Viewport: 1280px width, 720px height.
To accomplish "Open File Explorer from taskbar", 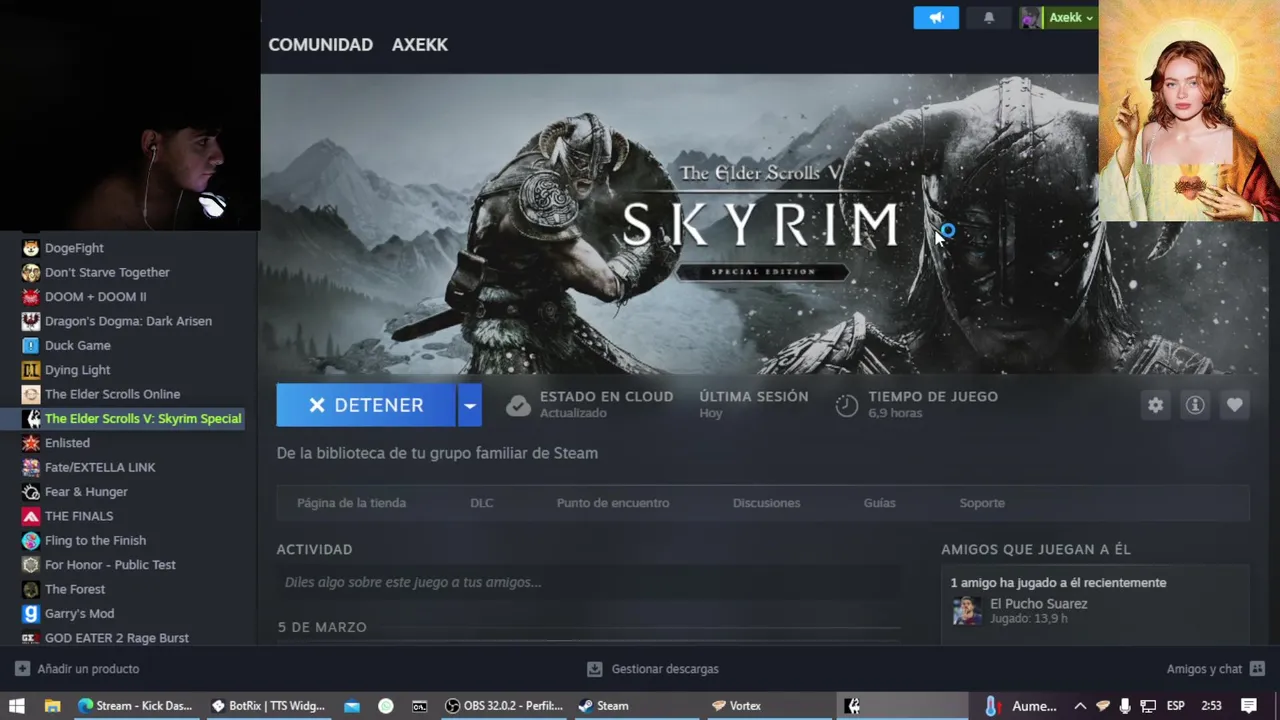I will pyautogui.click(x=52, y=706).
